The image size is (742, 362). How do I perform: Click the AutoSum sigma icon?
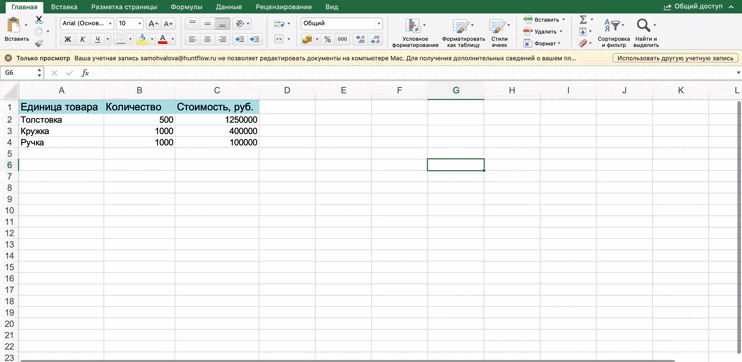[x=583, y=20]
